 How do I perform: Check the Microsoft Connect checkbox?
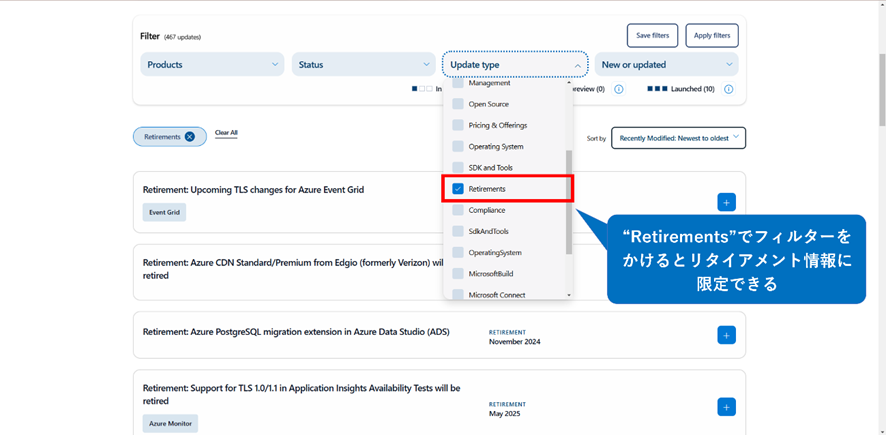coord(458,294)
